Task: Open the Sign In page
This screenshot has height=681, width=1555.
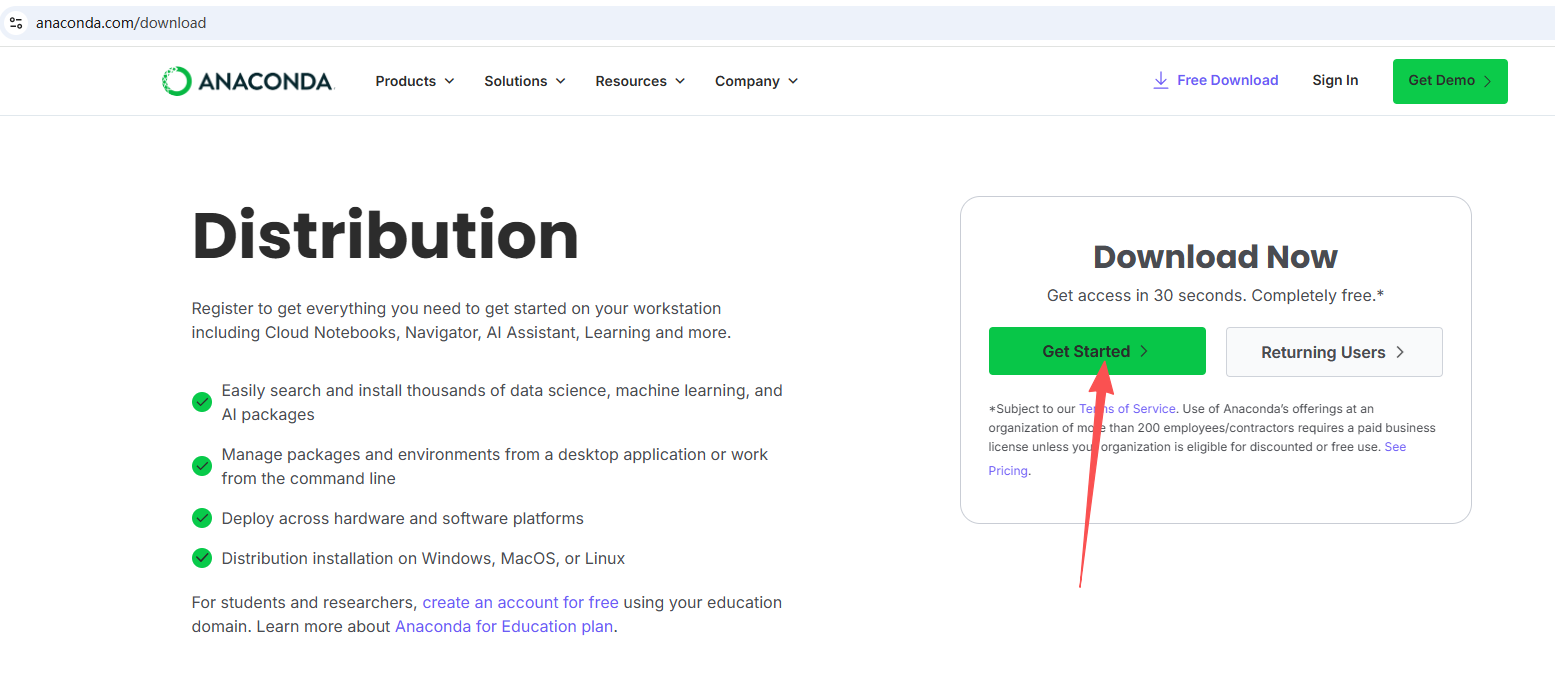Action: pos(1335,80)
